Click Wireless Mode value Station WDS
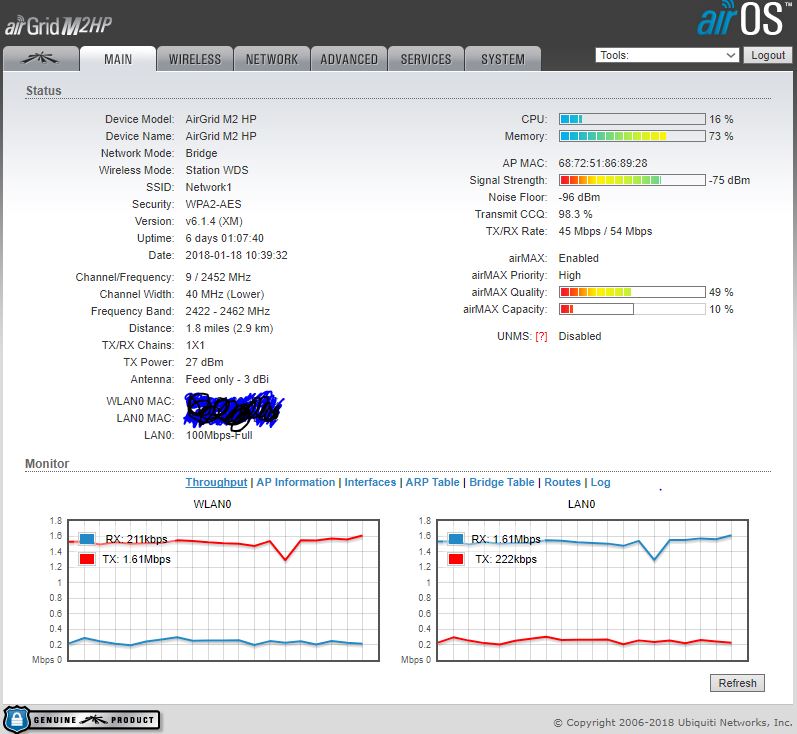The height and width of the screenshot is (734, 797). tap(217, 170)
